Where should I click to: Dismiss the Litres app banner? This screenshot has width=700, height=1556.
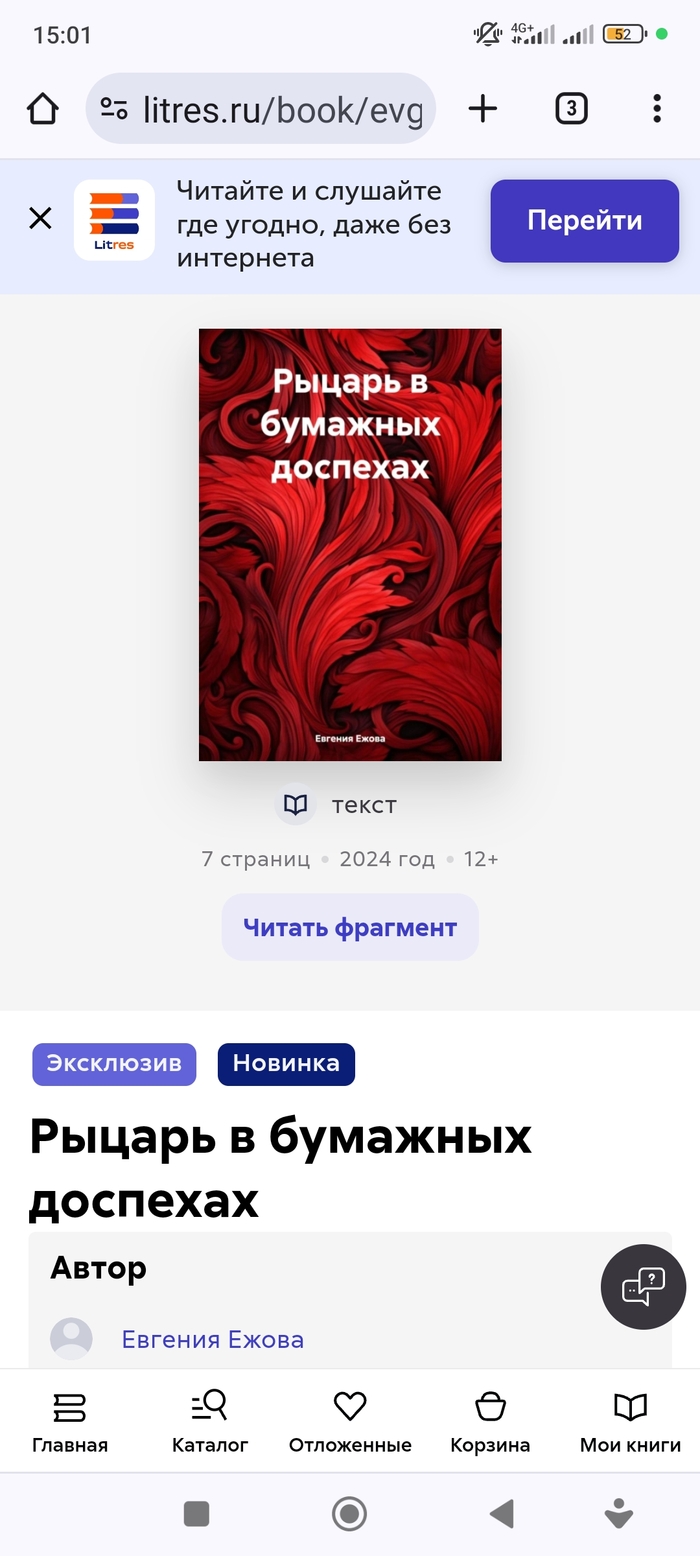(40, 218)
